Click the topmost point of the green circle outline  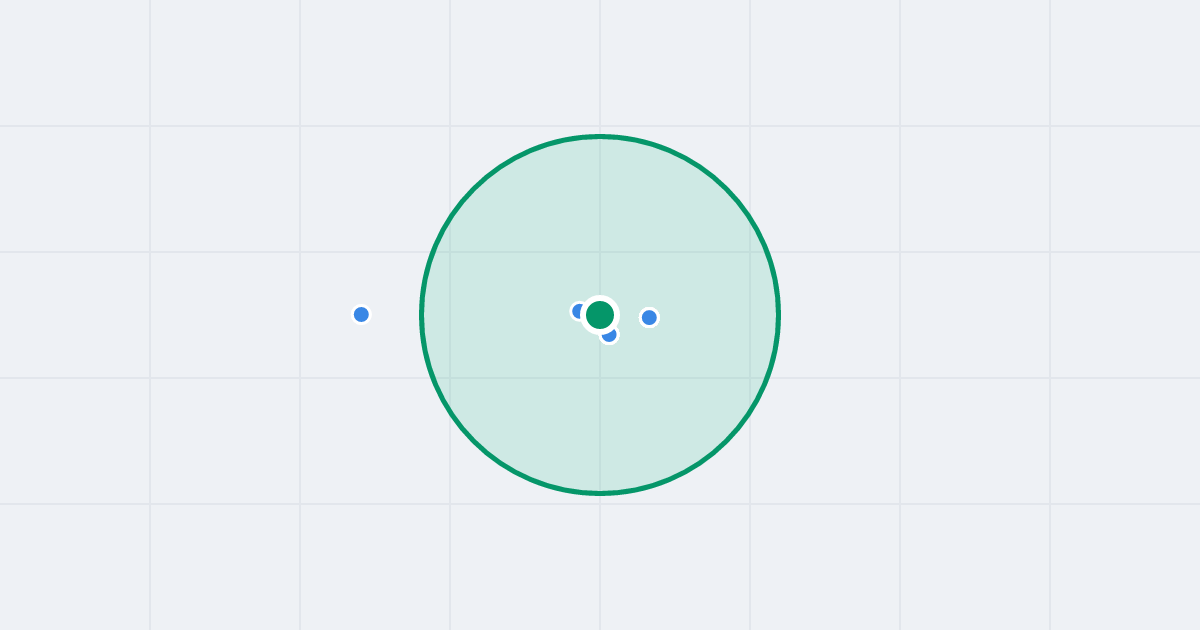pos(600,136)
